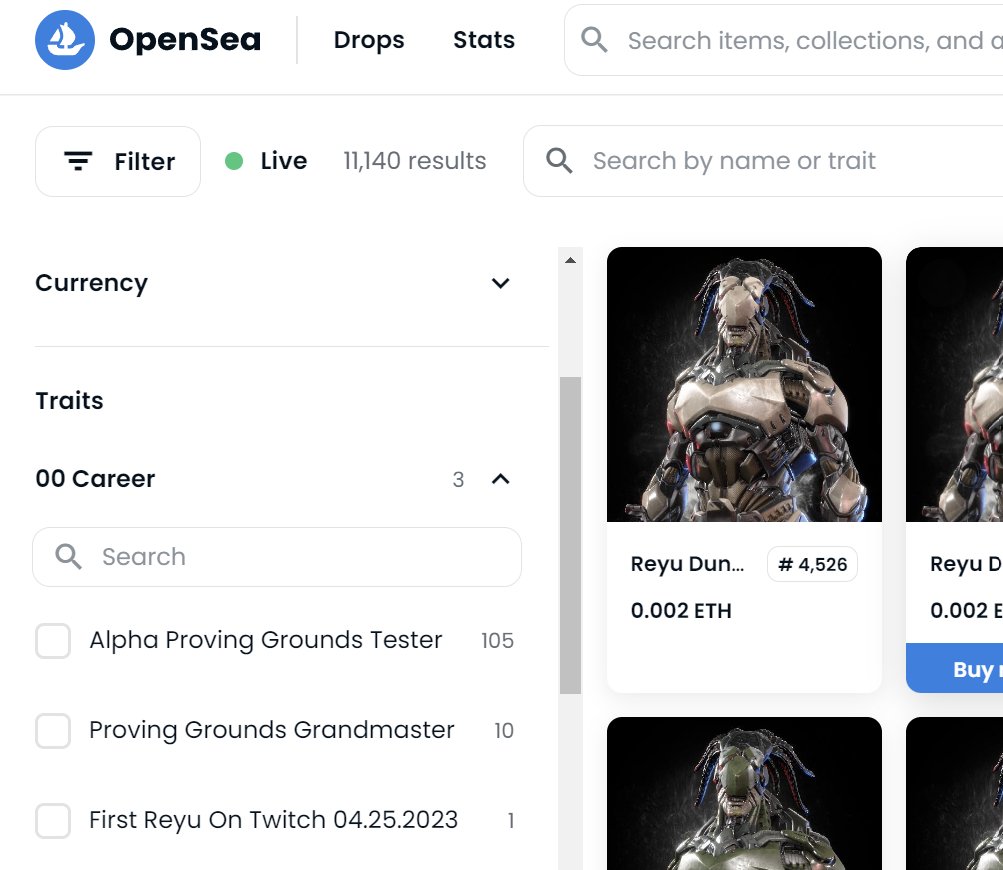Click the magnifier icon in top search bar

[x=594, y=40]
